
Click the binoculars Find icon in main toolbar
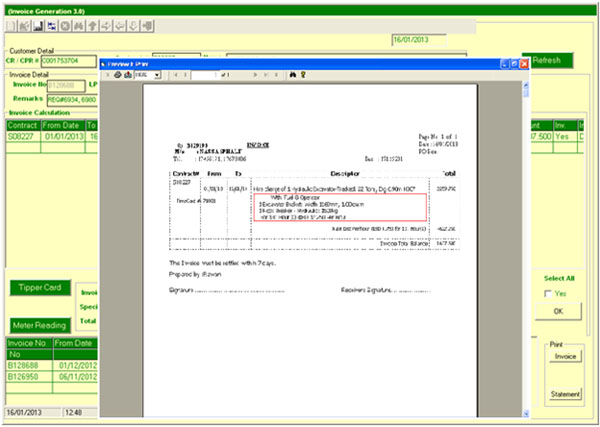pos(79,26)
